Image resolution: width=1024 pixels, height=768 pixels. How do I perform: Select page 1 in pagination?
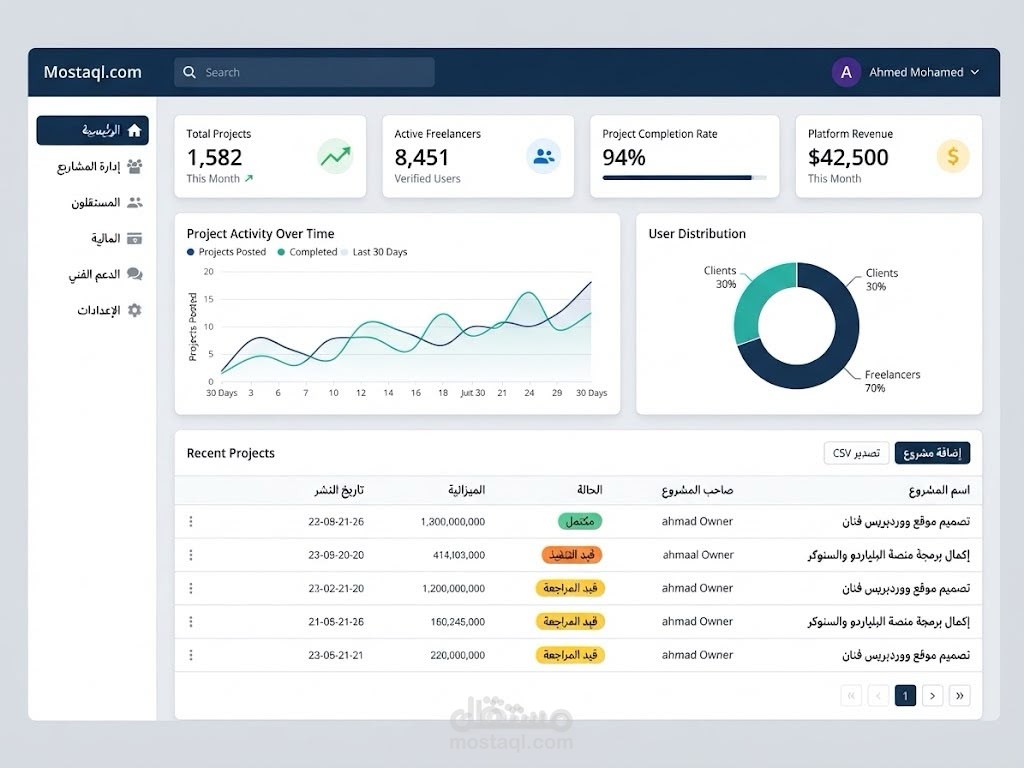(905, 696)
